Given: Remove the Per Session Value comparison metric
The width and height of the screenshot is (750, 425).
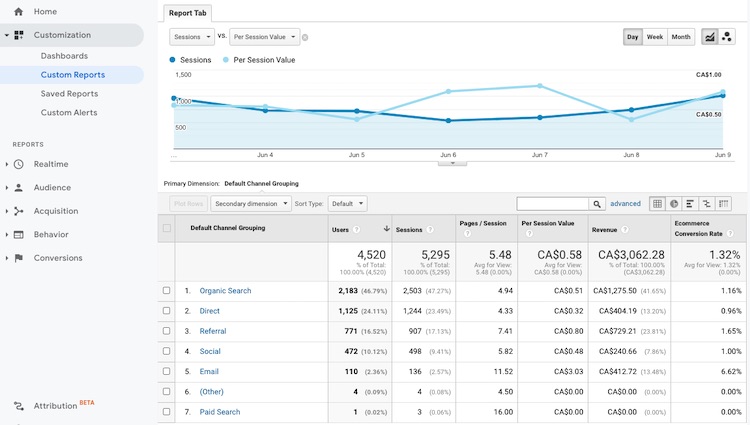Looking at the screenshot, I should [305, 38].
